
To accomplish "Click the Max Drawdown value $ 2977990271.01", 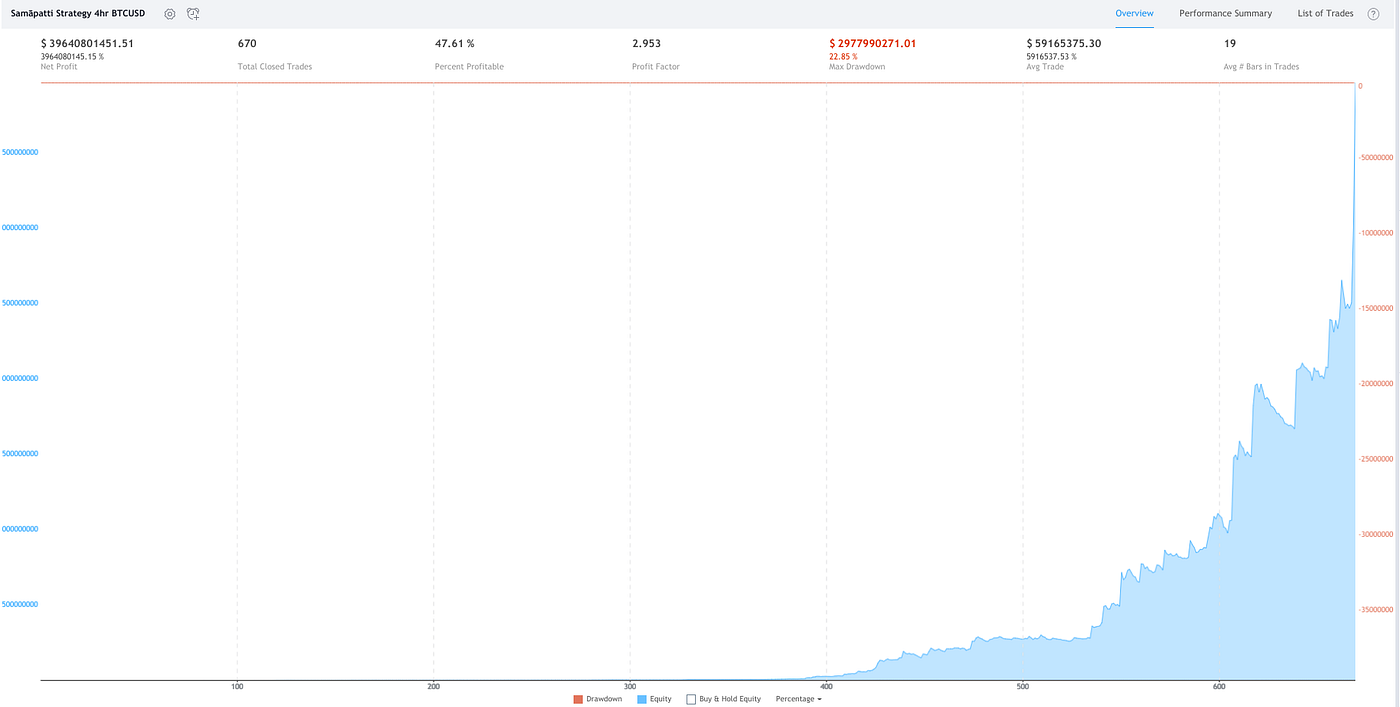I will coord(873,43).
